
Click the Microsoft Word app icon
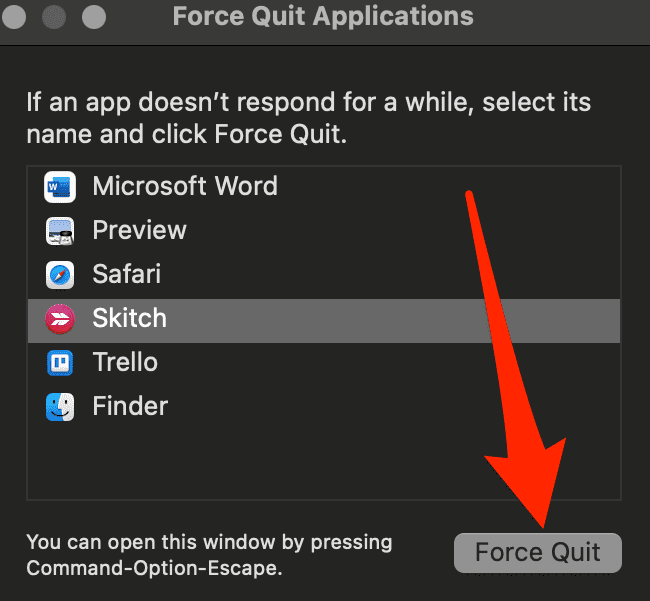pyautogui.click(x=60, y=187)
